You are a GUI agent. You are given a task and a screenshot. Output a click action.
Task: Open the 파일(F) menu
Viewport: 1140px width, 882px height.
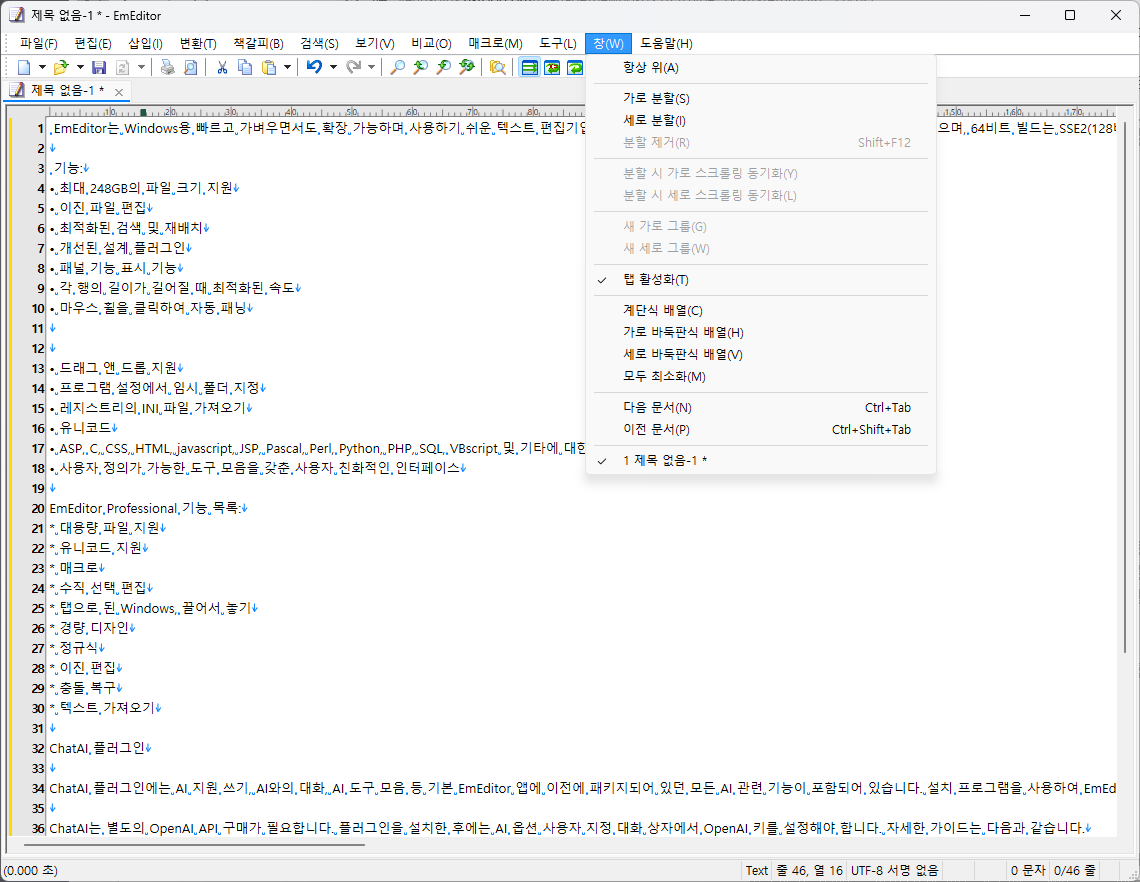39,44
